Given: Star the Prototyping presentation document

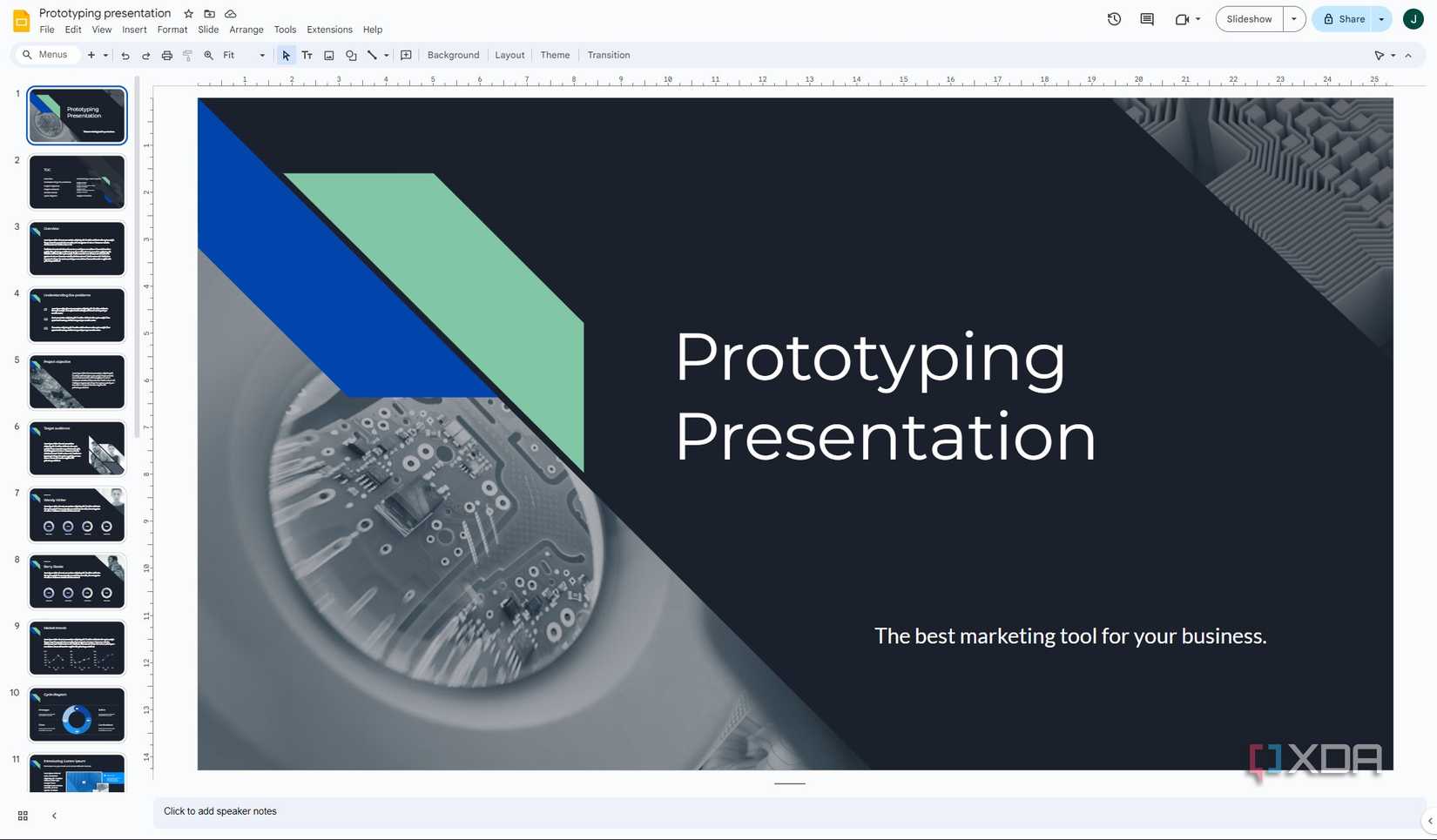Looking at the screenshot, I should tap(188, 13).
